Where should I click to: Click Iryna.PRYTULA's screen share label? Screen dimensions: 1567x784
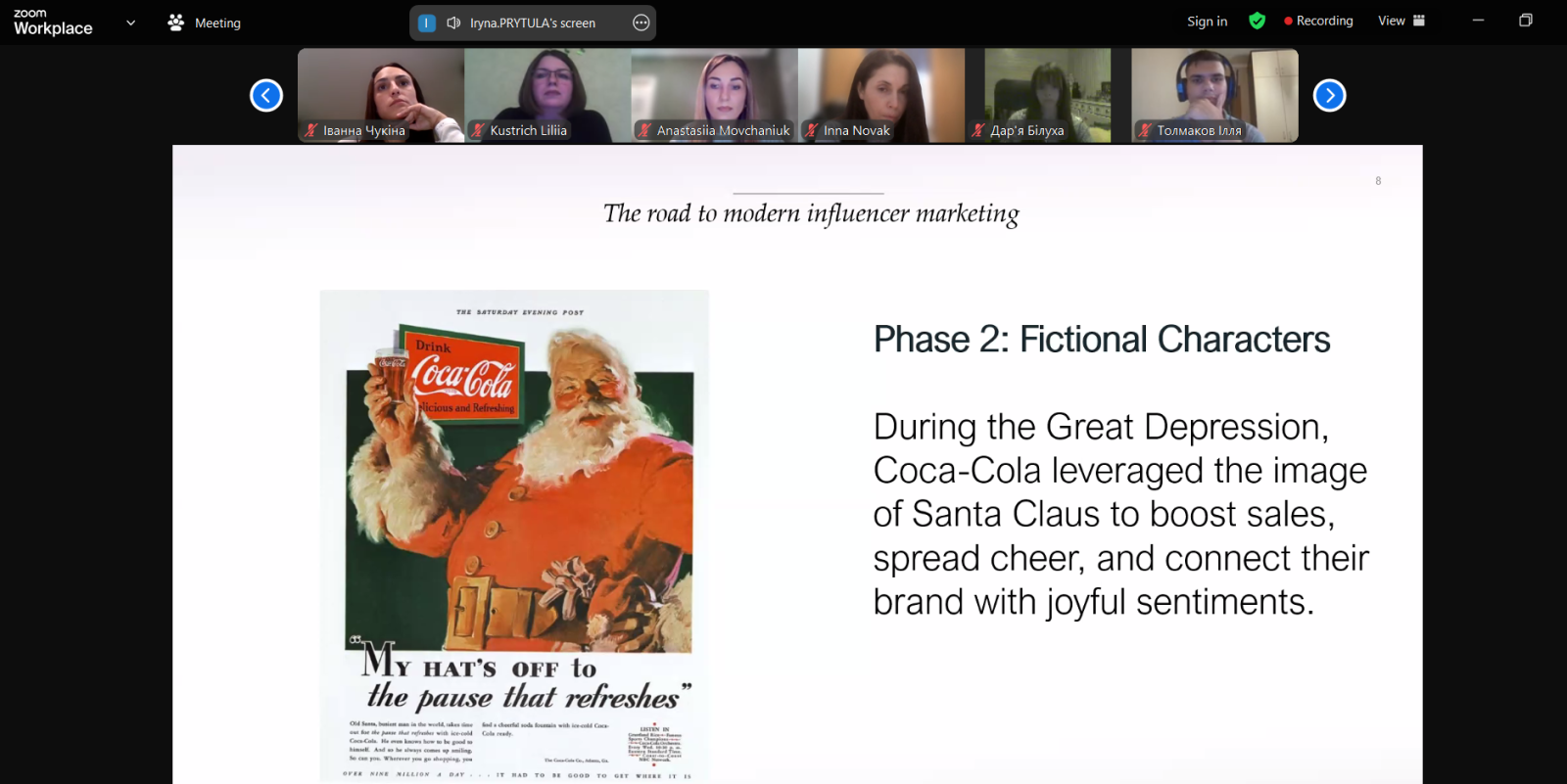pos(533,23)
